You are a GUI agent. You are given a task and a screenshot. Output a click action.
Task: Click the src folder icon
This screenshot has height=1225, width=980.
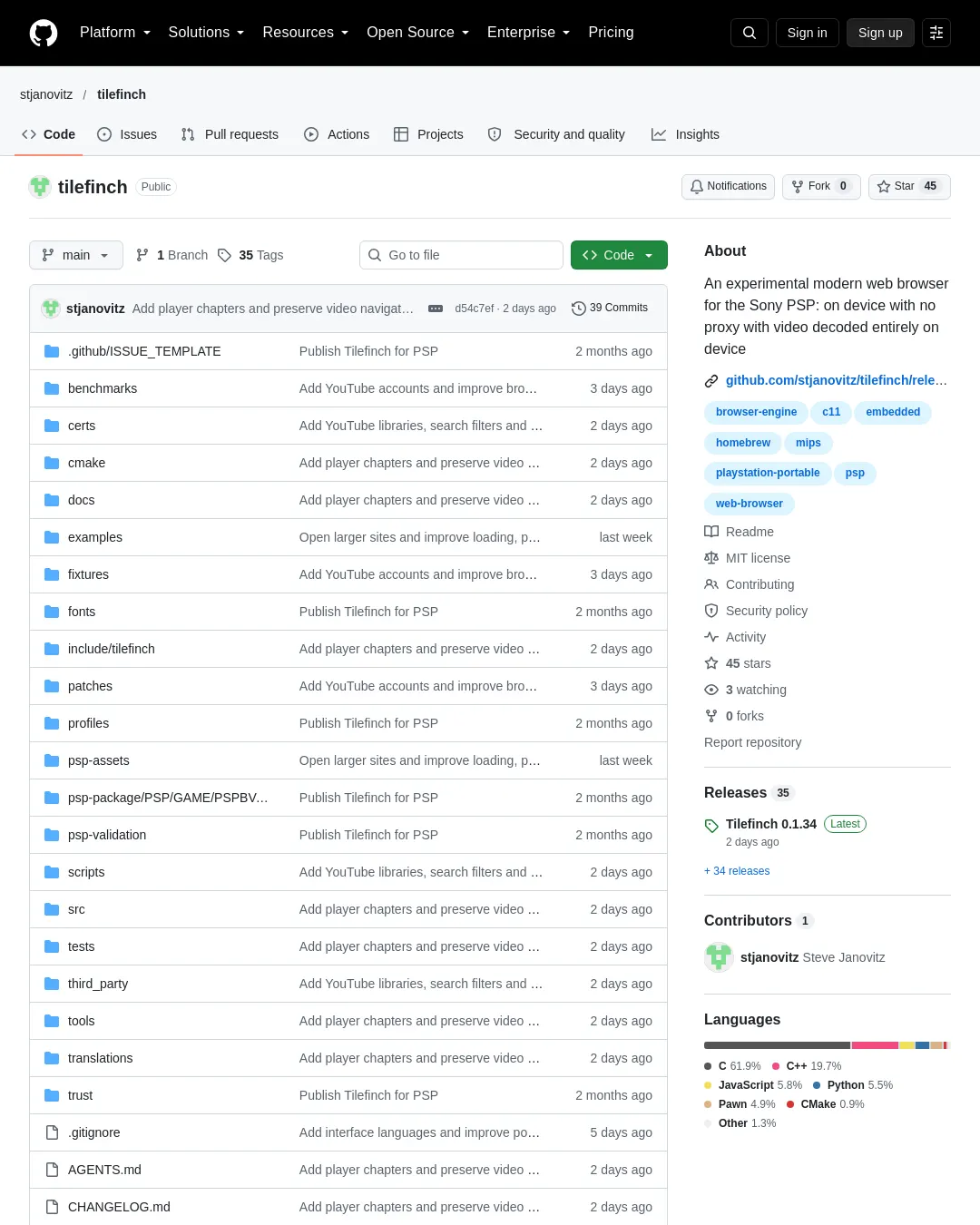tap(52, 909)
